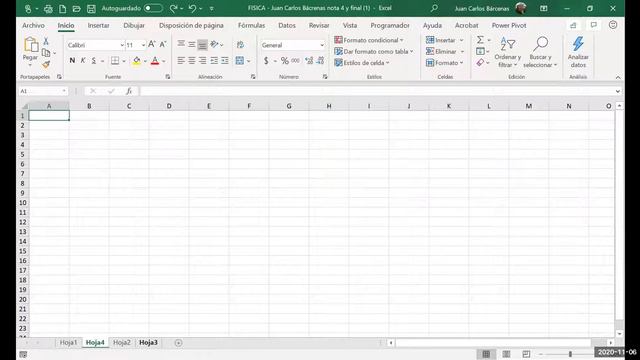Select column D header
The width and height of the screenshot is (640, 360).
point(169,106)
